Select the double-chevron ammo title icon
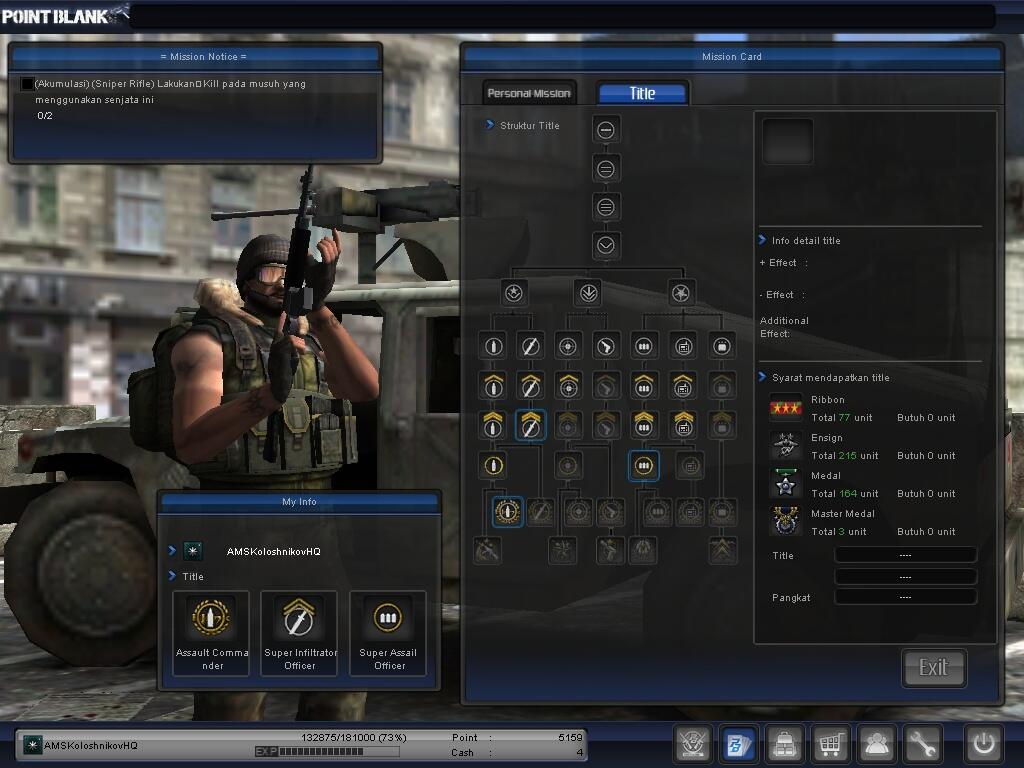The width and height of the screenshot is (1024, 768). click(643, 425)
